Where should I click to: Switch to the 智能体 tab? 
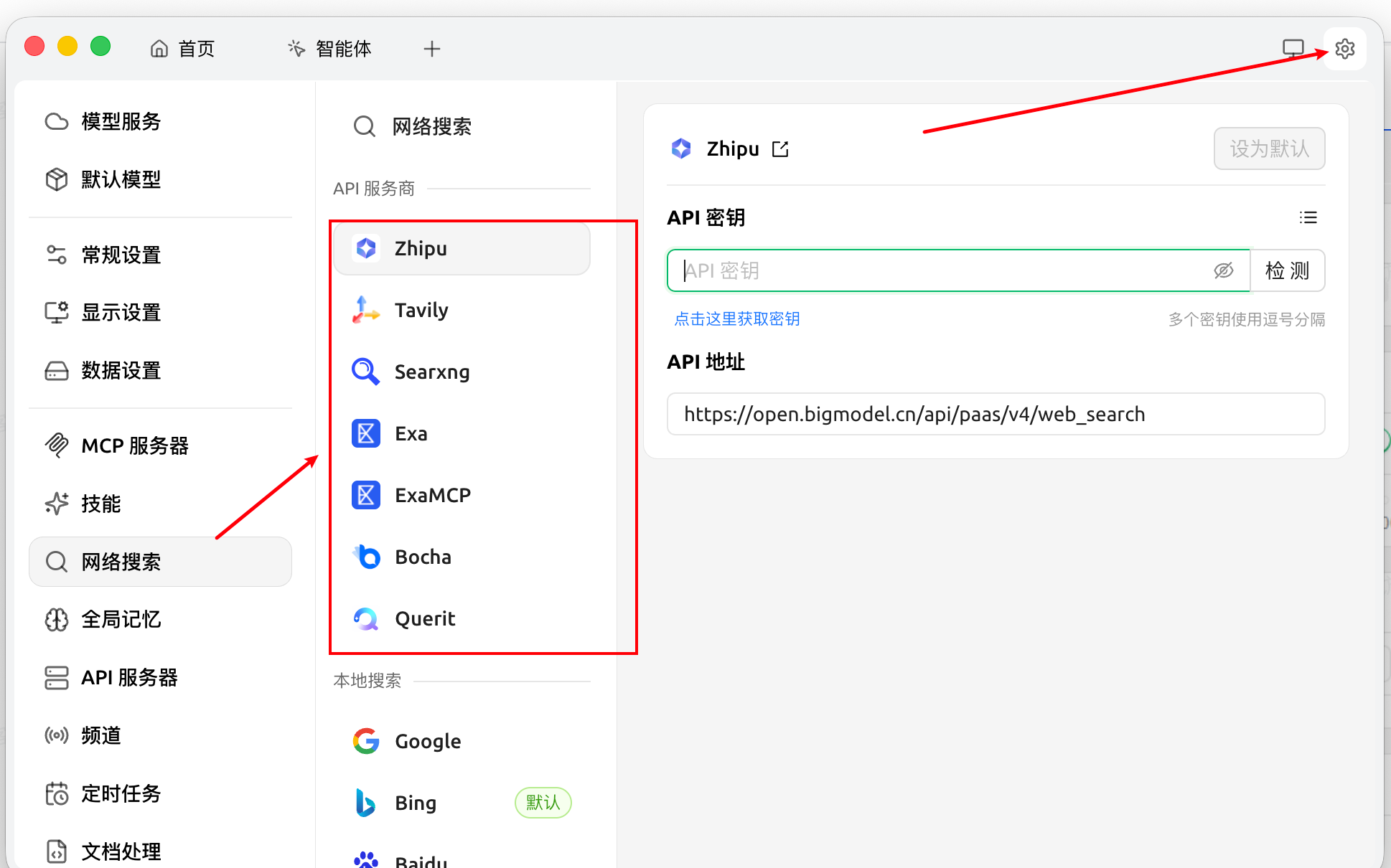[x=330, y=49]
